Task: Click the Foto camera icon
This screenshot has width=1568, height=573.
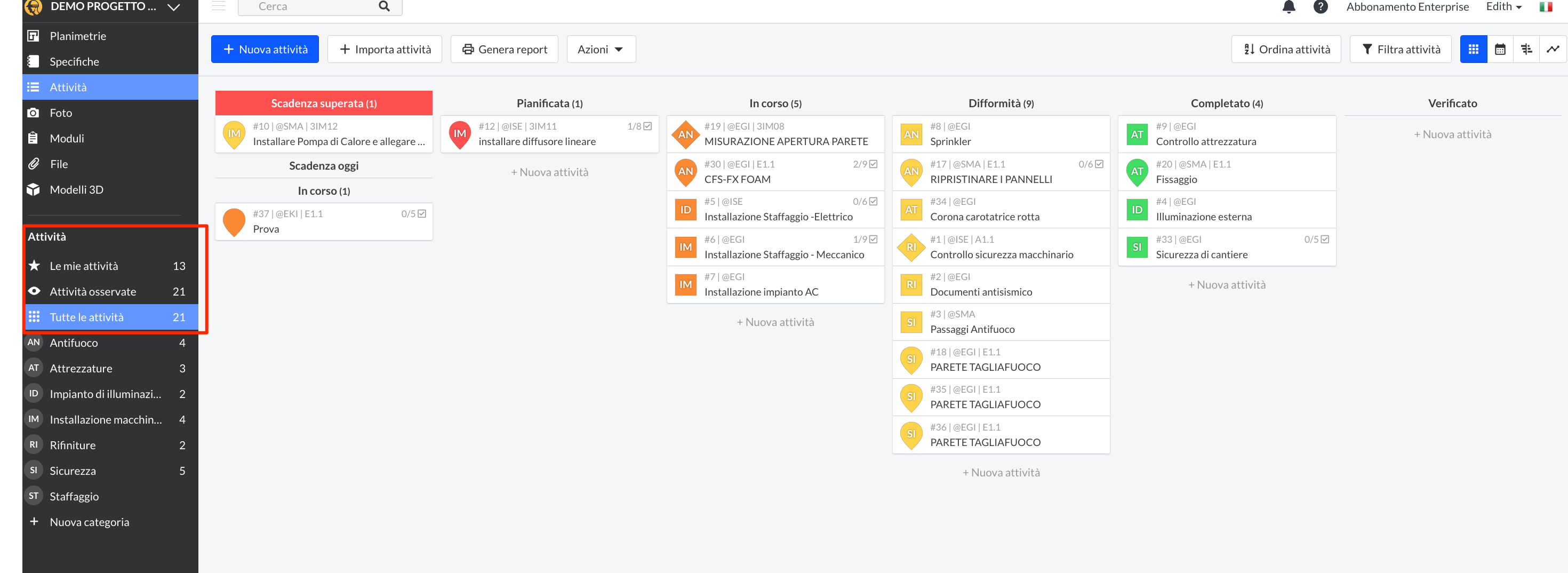Action: [x=34, y=113]
